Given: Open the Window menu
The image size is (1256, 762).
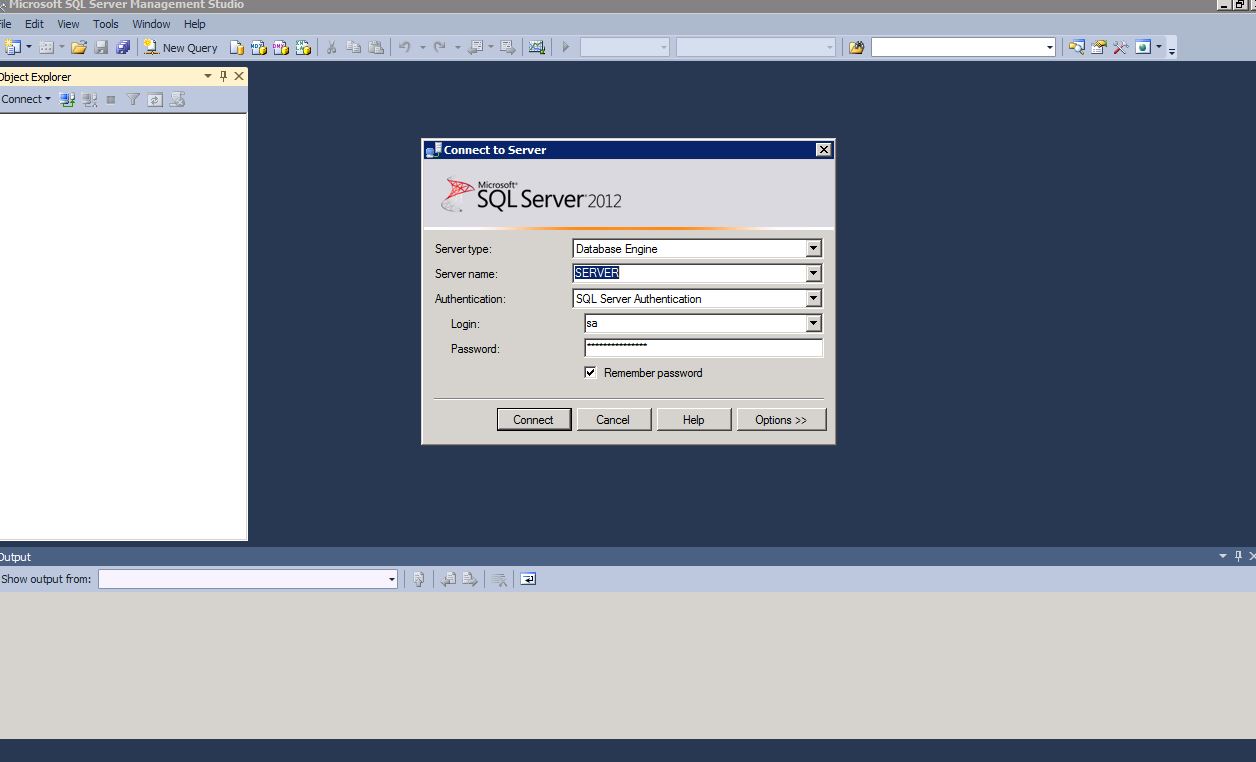Looking at the screenshot, I should point(152,24).
